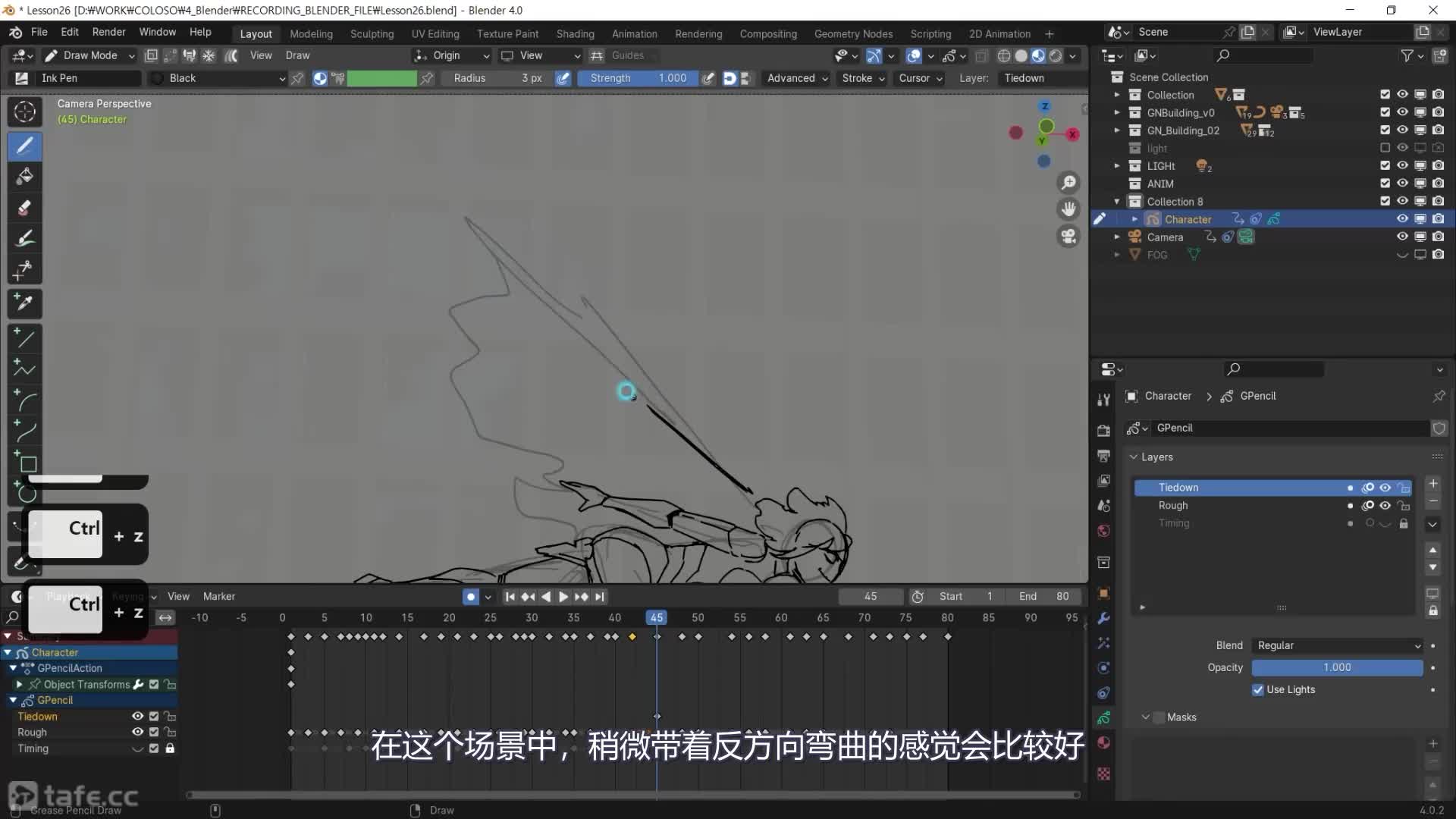This screenshot has height=819, width=1456.
Task: Toggle camera view icon in viewport
Action: click(x=1068, y=237)
